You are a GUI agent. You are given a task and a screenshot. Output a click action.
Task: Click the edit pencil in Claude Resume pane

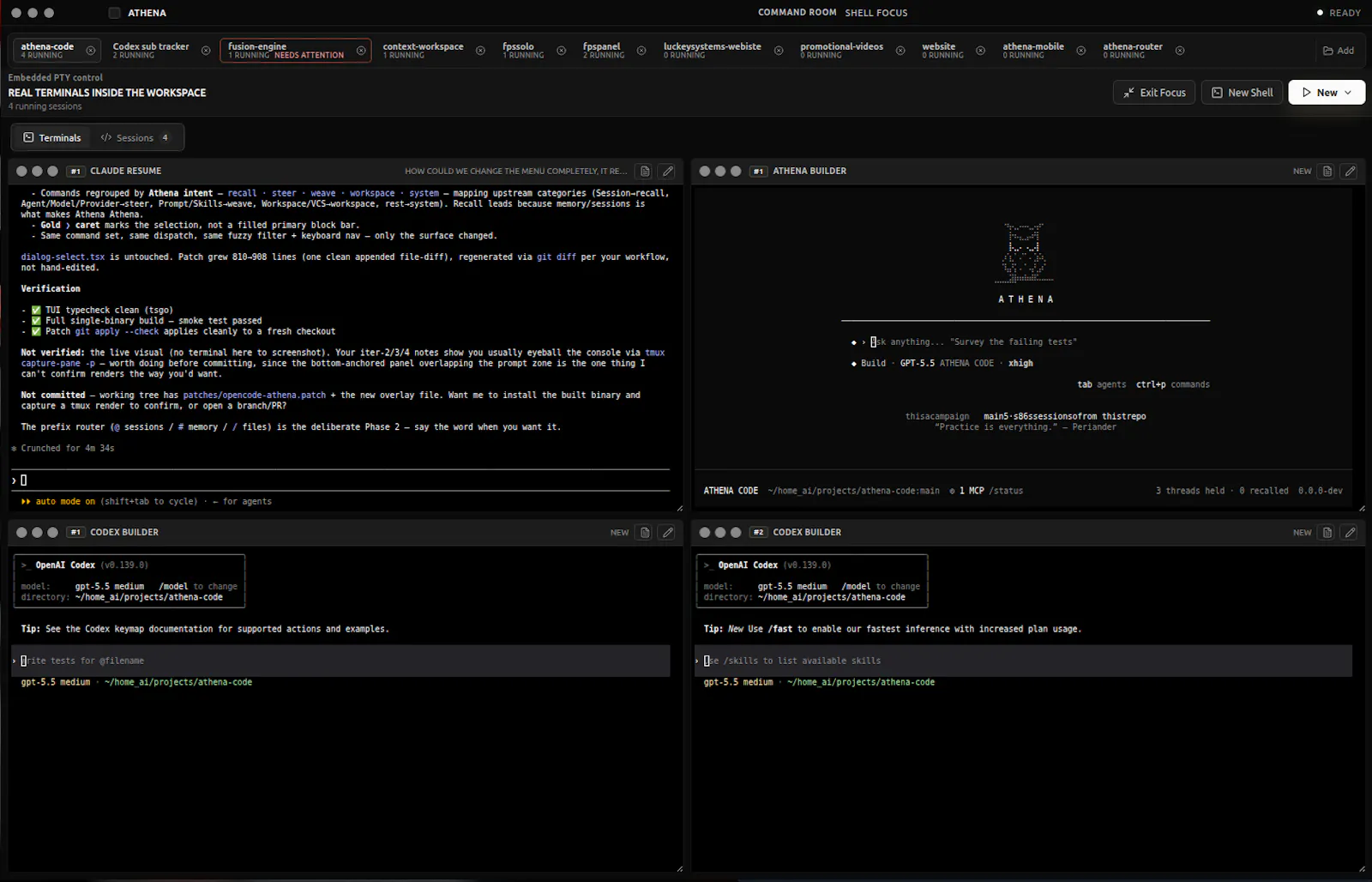point(668,171)
